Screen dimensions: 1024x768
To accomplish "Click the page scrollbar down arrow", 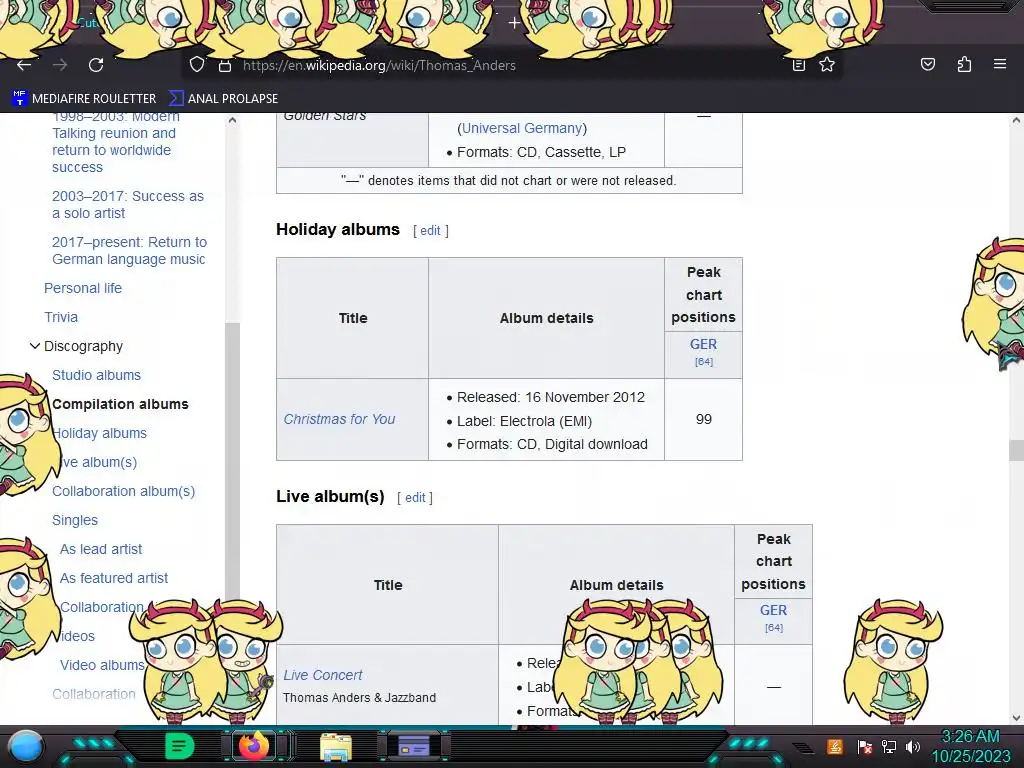I will 1016,718.
